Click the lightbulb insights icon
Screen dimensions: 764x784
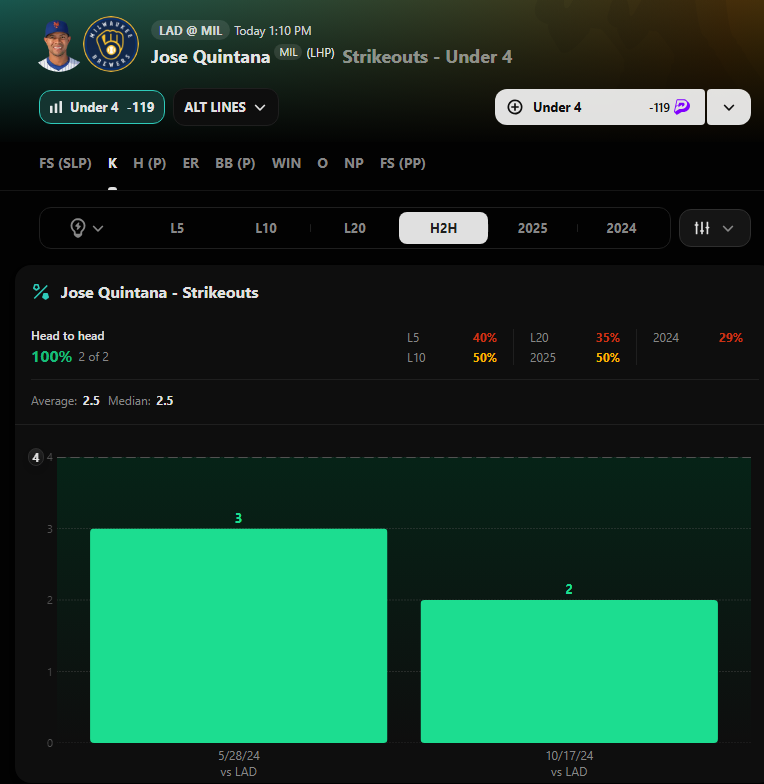click(x=78, y=228)
